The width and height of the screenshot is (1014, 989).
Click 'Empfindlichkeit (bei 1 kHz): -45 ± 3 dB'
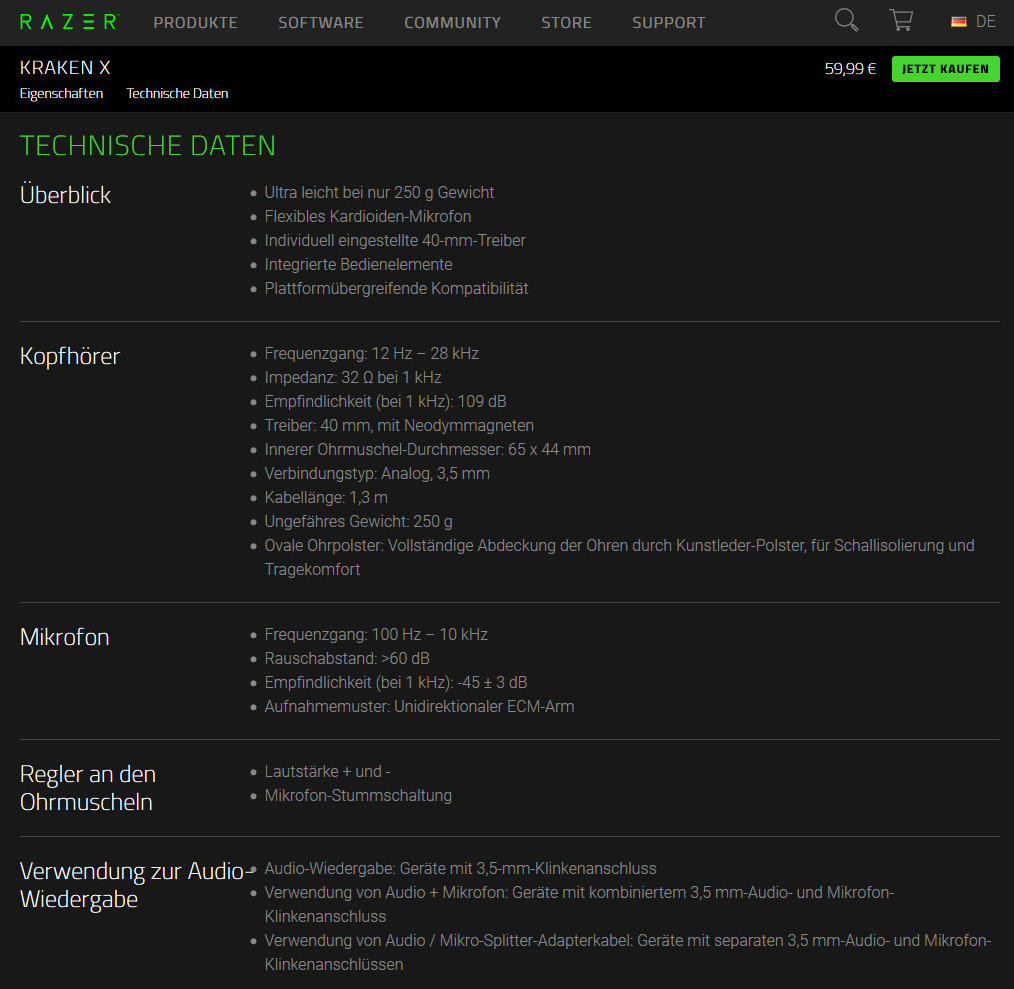(x=396, y=682)
